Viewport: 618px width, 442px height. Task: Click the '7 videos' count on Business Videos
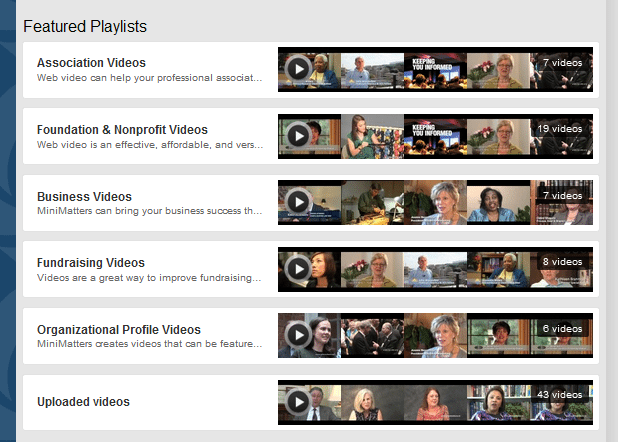coord(562,196)
